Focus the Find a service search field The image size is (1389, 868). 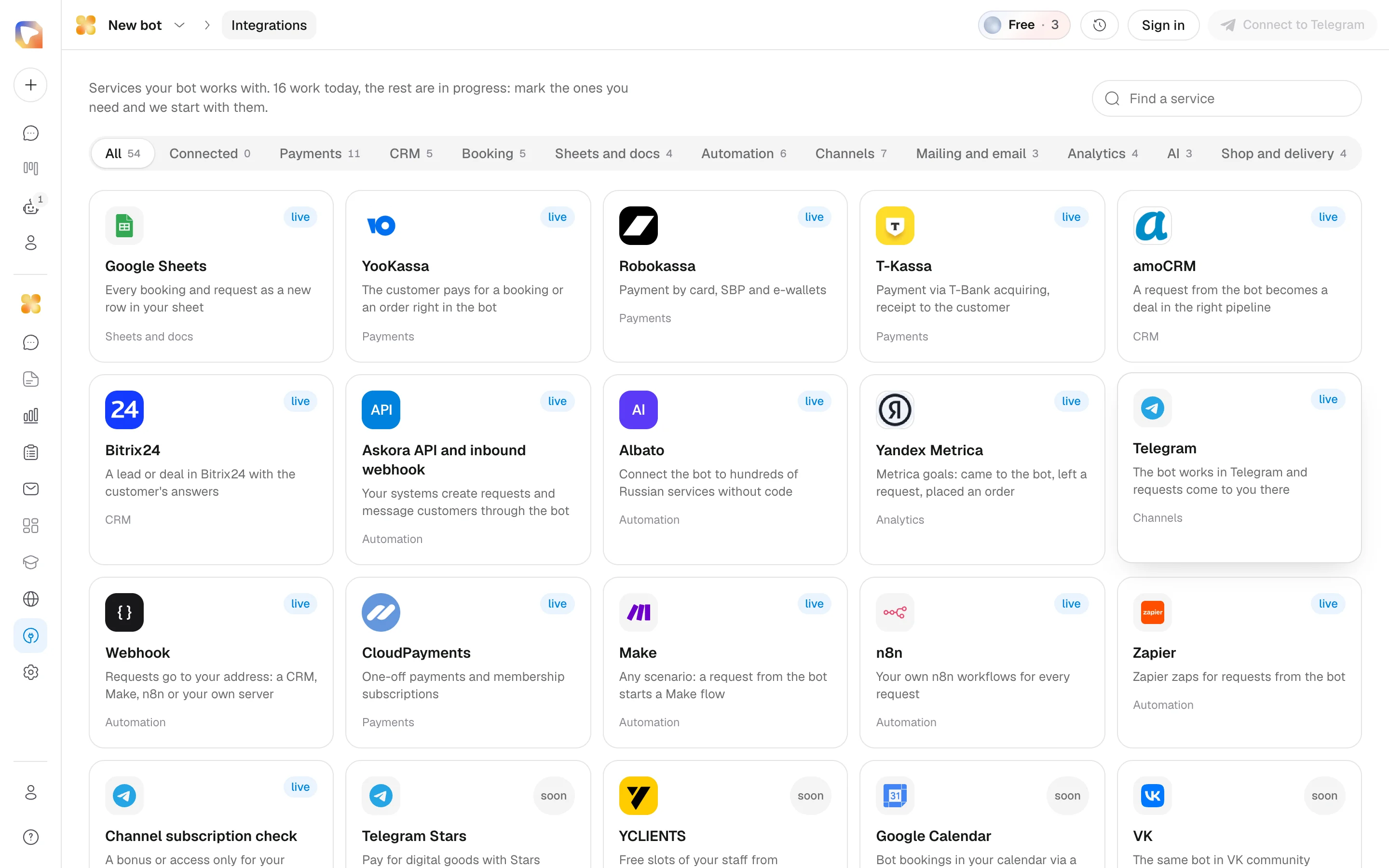(x=1226, y=99)
